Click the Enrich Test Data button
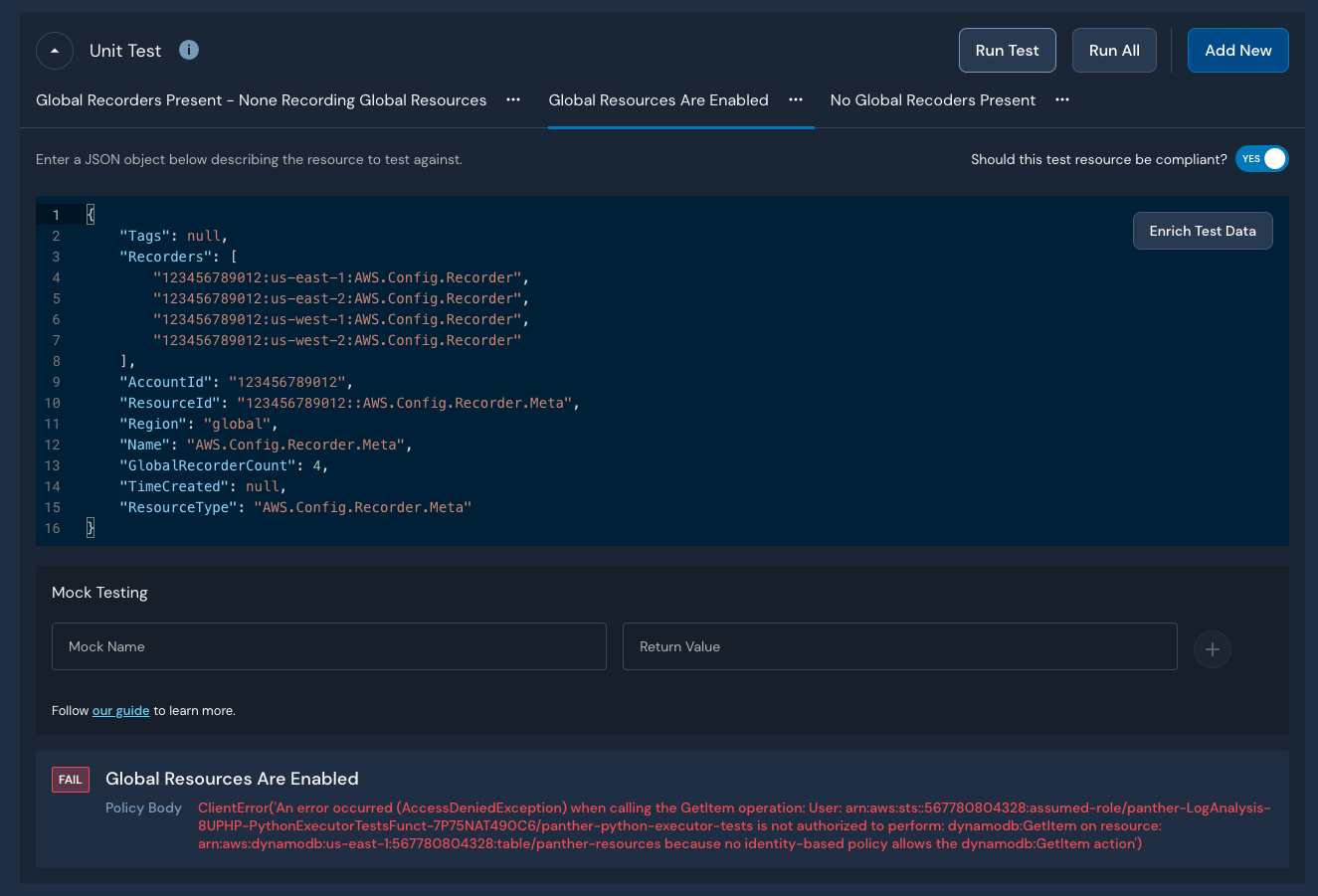 click(1202, 230)
